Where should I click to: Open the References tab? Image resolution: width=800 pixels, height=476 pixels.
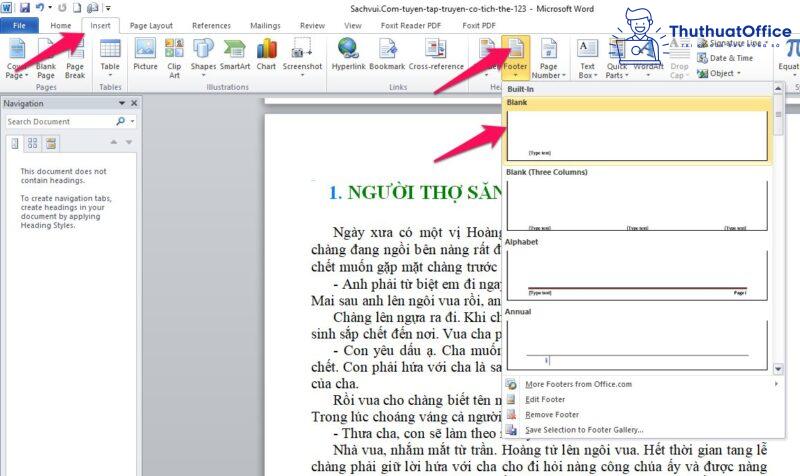[x=211, y=26]
